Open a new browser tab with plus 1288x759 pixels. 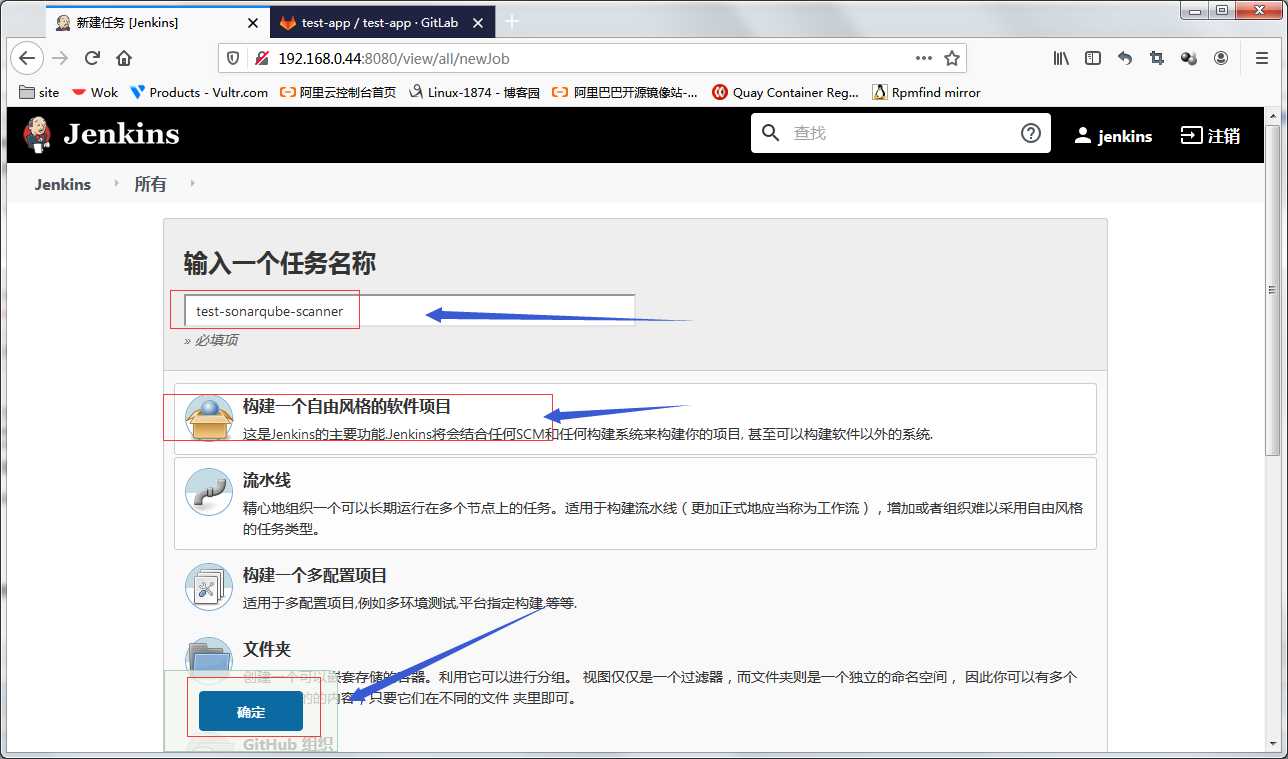pyautogui.click(x=512, y=21)
